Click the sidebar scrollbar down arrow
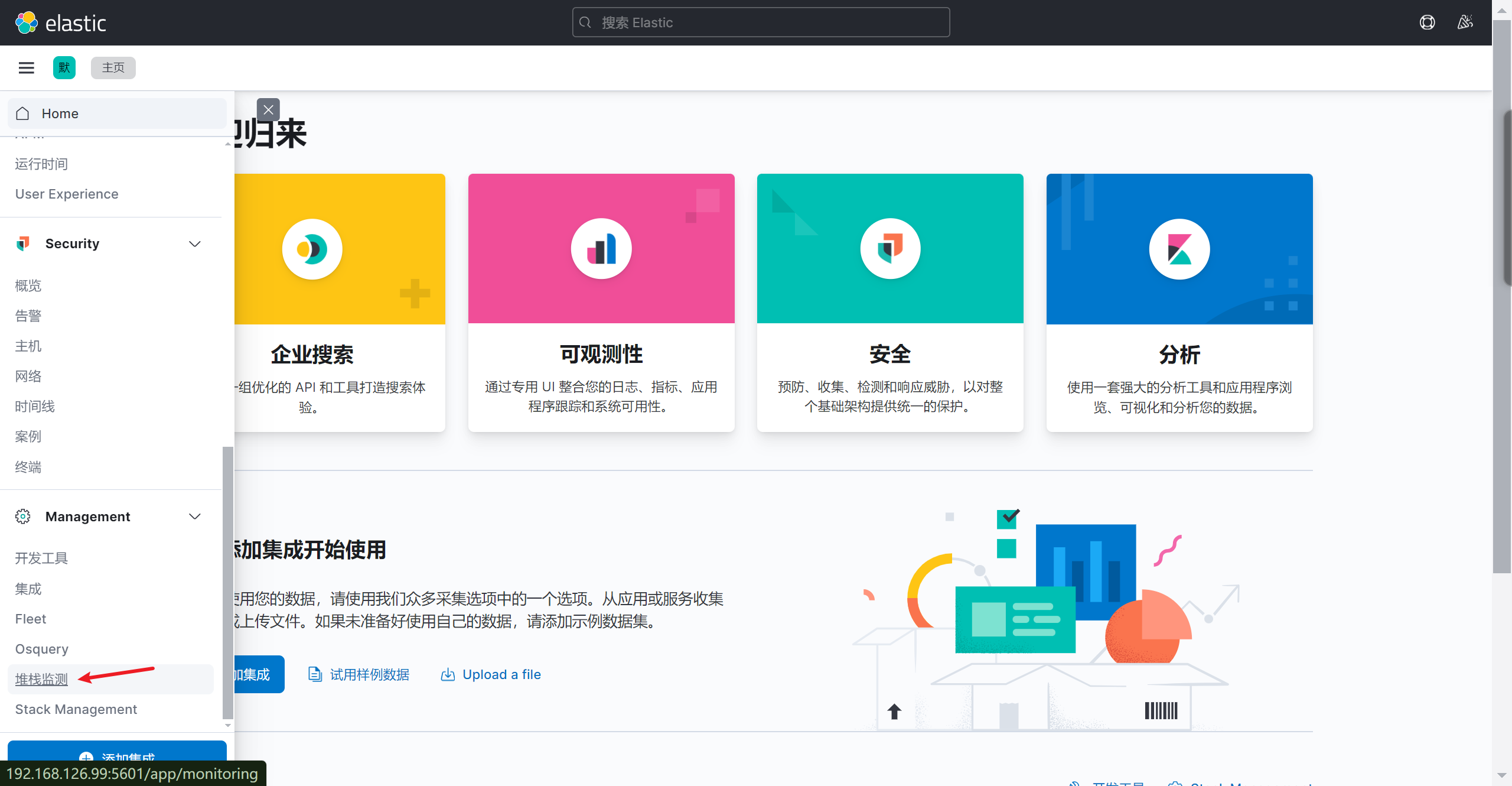This screenshot has height=786, width=1512. (x=227, y=726)
